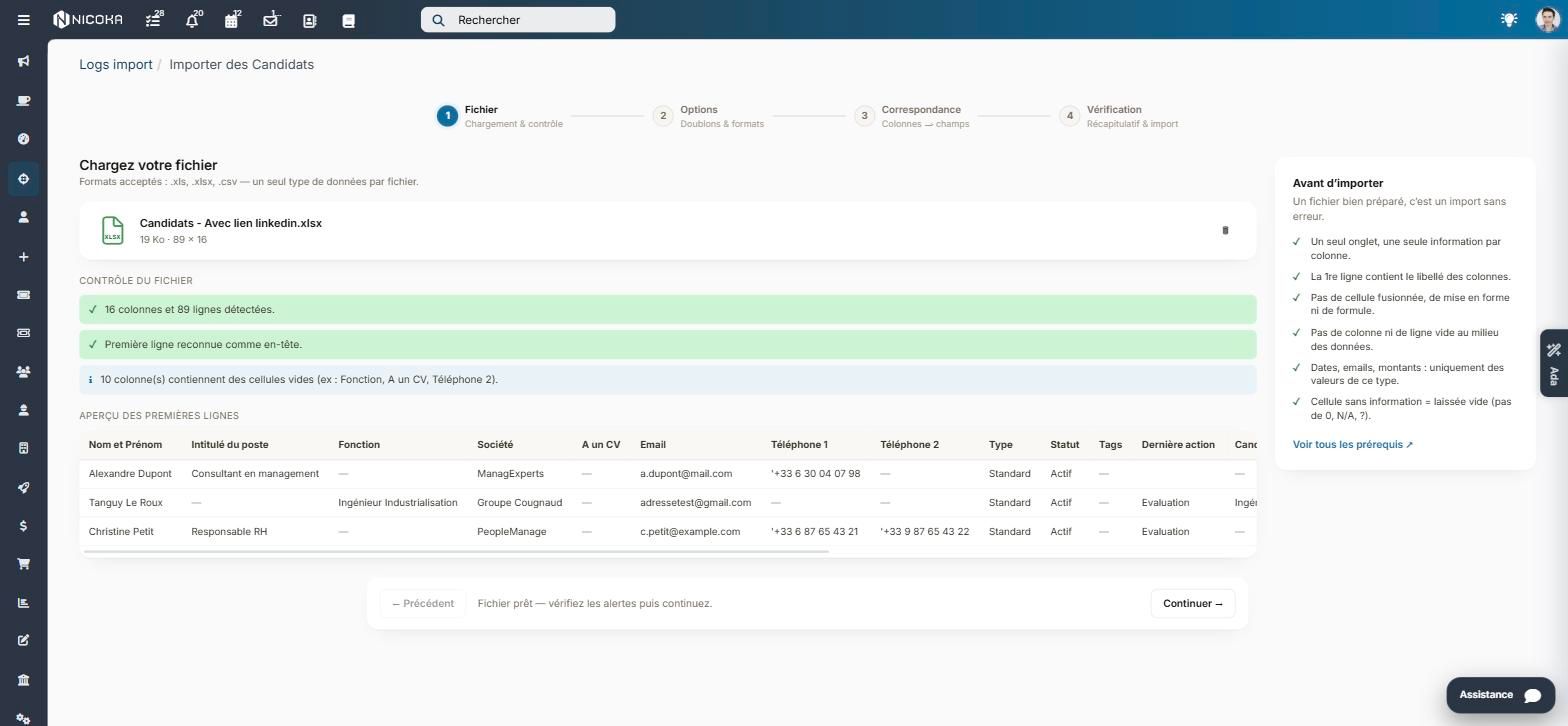Click in the Rechercher search field
Viewport: 1568px width, 726px height.
(x=518, y=20)
